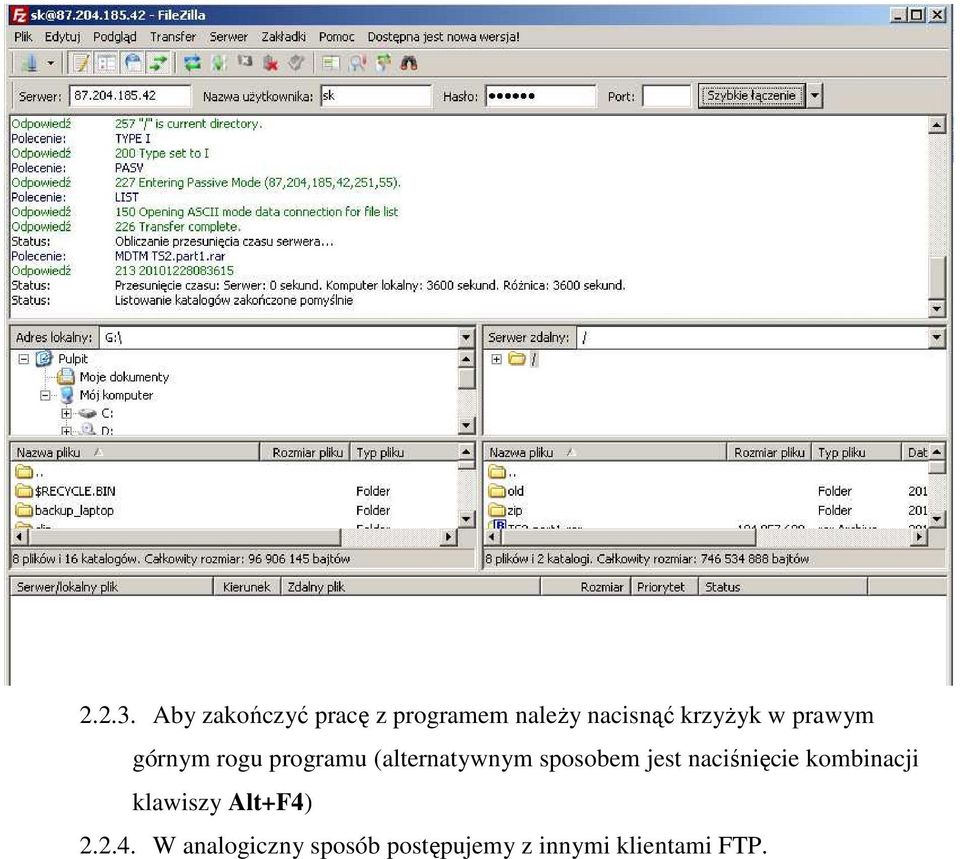
Task: Click the Szybkie łączenie button
Action: [751, 96]
